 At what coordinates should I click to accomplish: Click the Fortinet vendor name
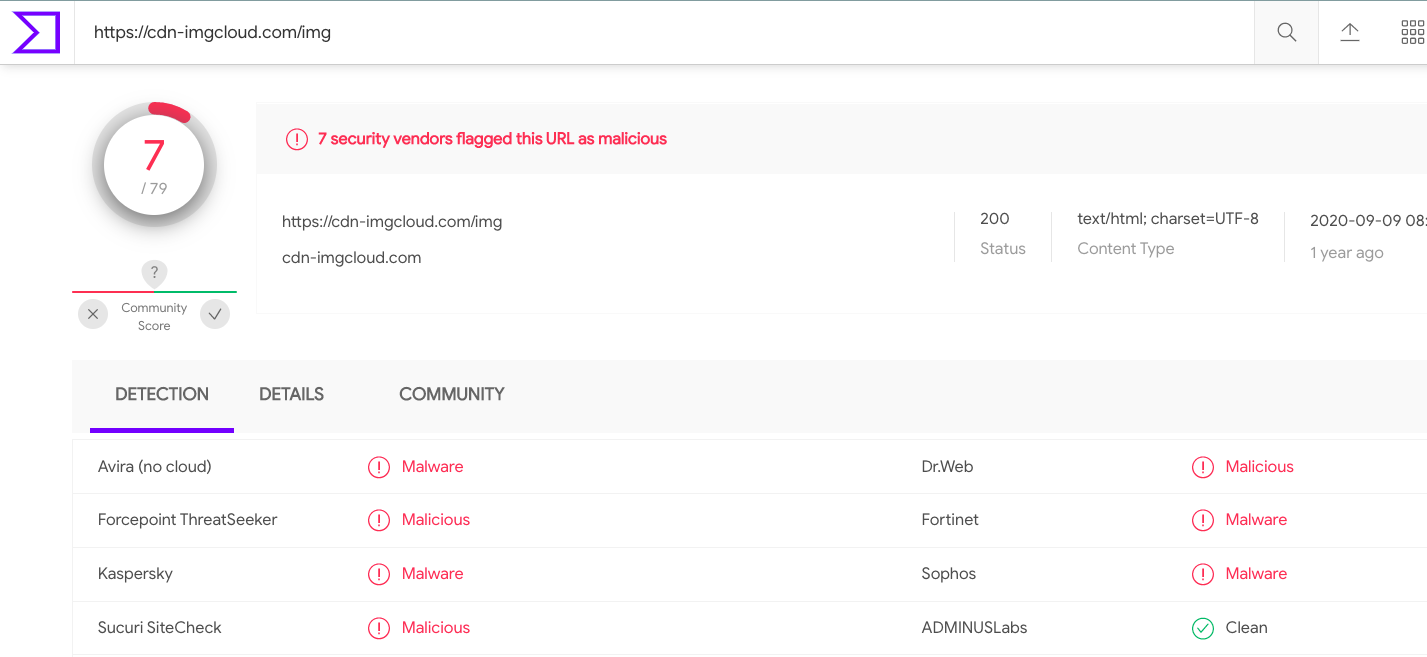[950, 520]
